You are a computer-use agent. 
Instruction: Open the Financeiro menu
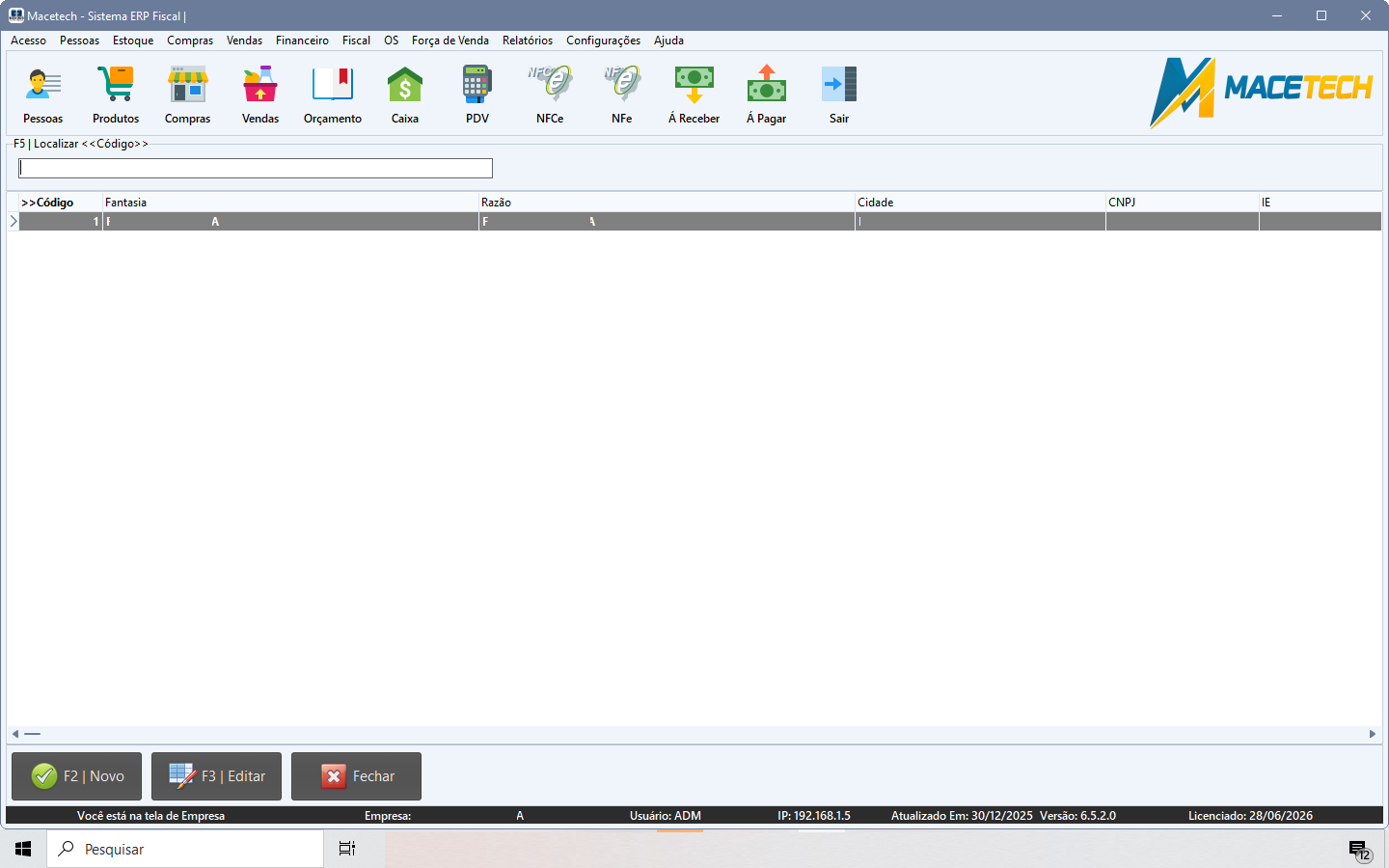click(302, 41)
